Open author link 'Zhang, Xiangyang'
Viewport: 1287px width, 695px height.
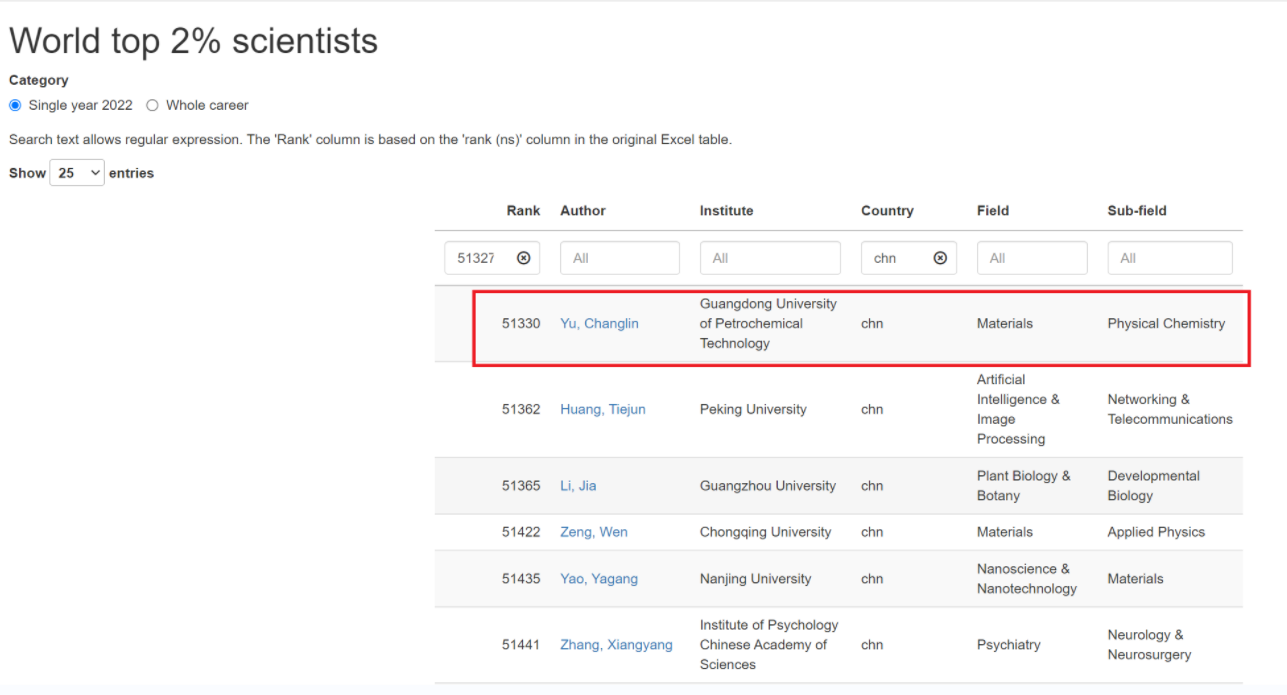click(616, 645)
